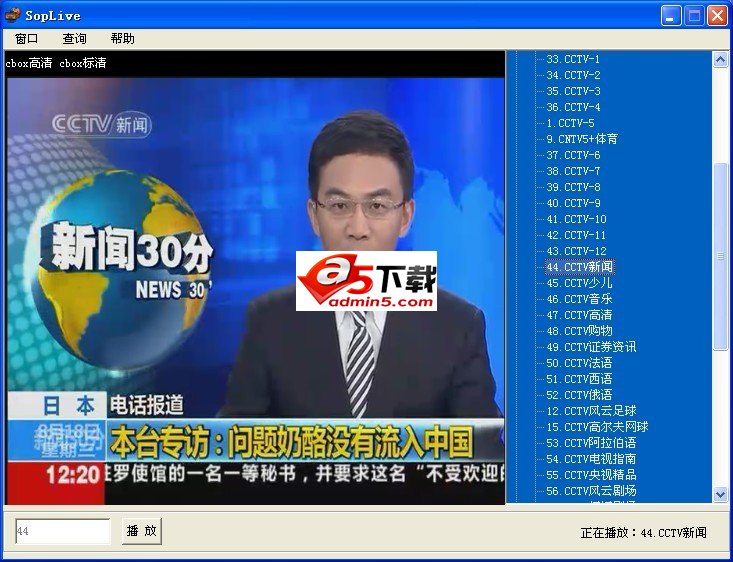This screenshot has width=733, height=562.
Task: Select channel 43.CCTV-12
Action: click(x=576, y=251)
